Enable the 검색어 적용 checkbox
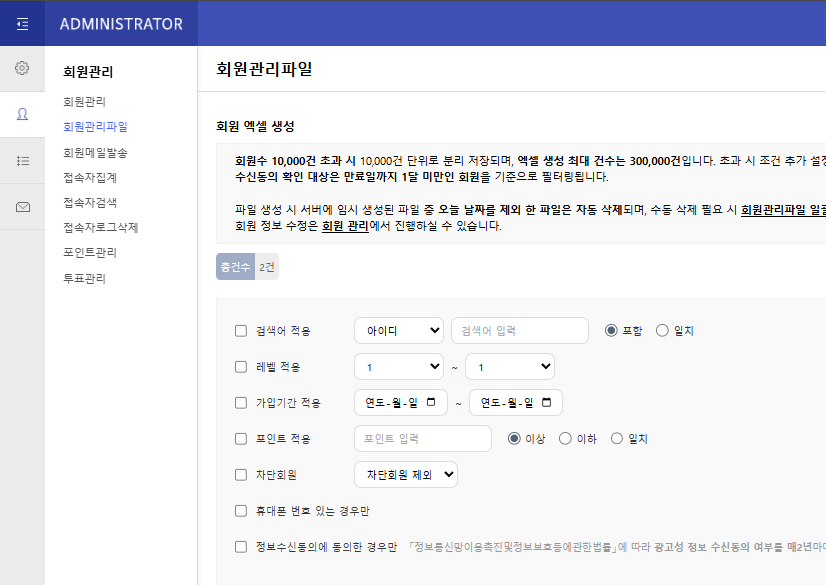826x585 pixels. point(240,331)
